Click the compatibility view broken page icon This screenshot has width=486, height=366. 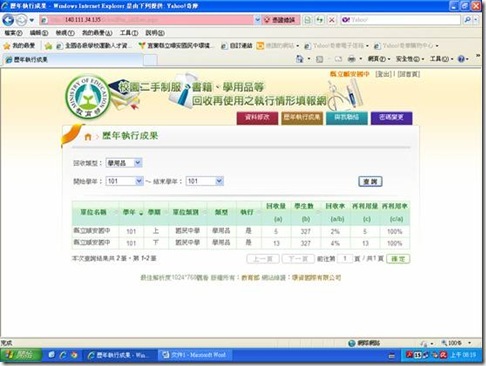pos(307,20)
